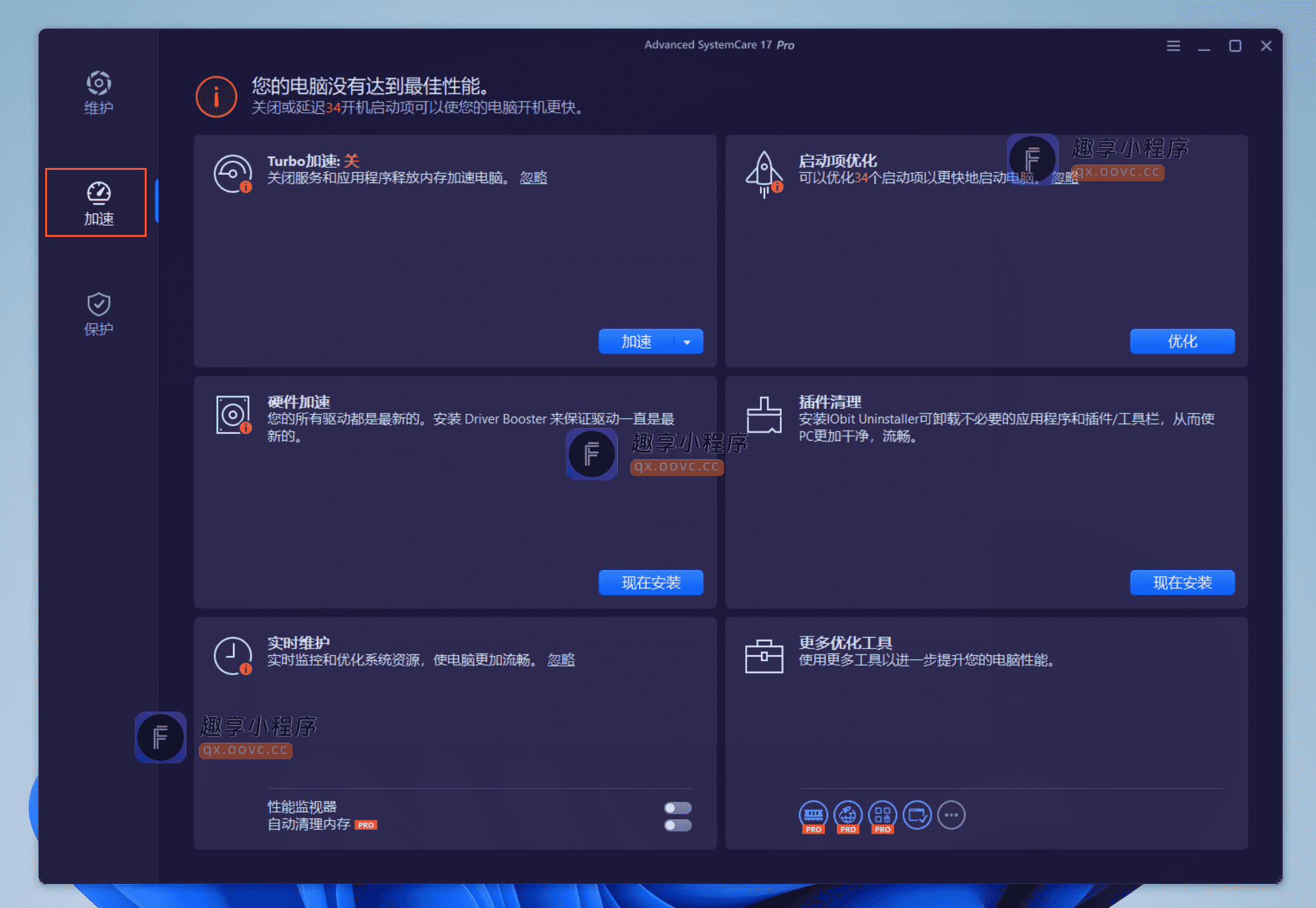Viewport: 1316px width, 908px height.
Task: Open the 维护 (Care) section in sidebar
Action: coord(98,93)
